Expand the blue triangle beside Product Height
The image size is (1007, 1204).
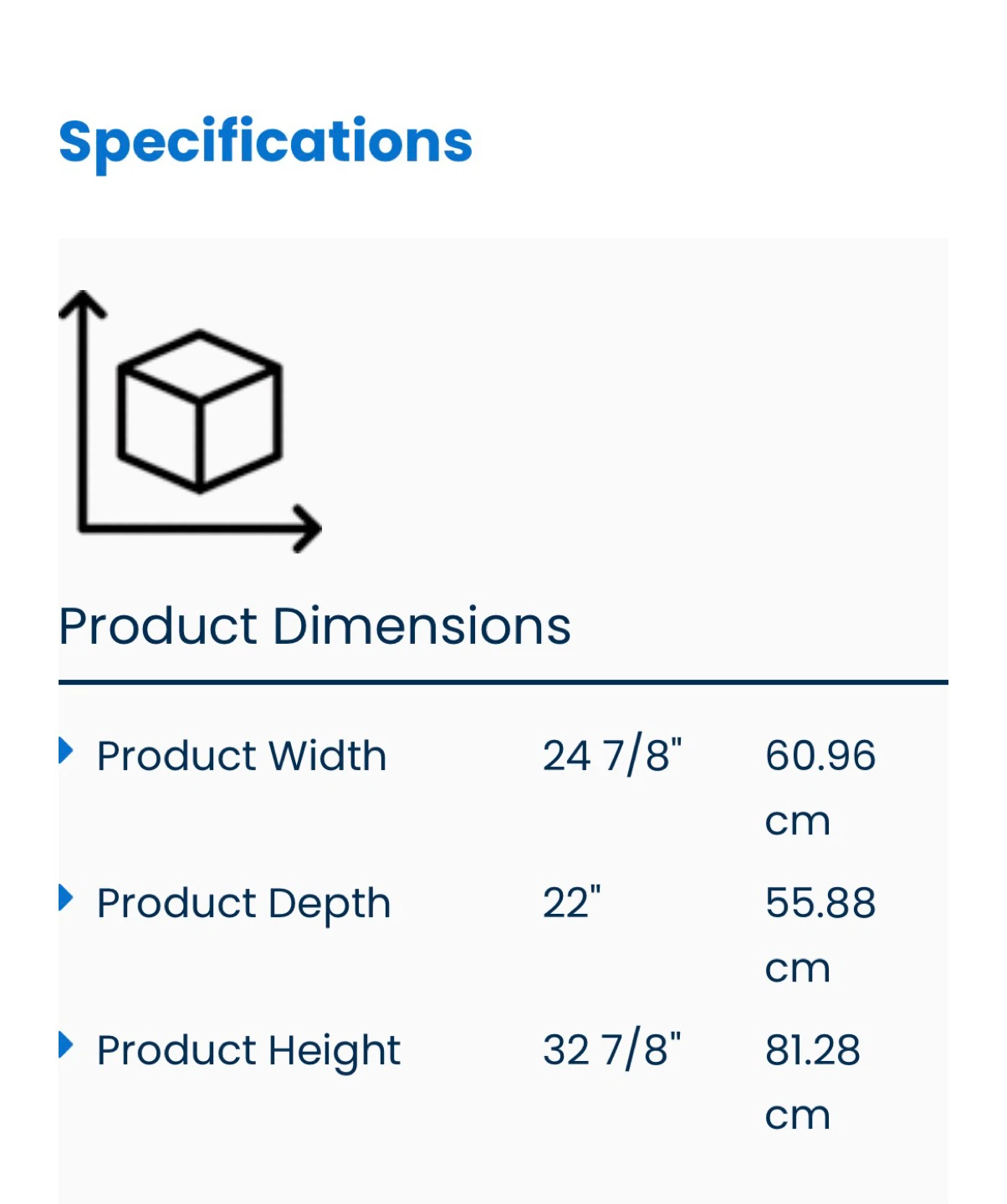66,1044
